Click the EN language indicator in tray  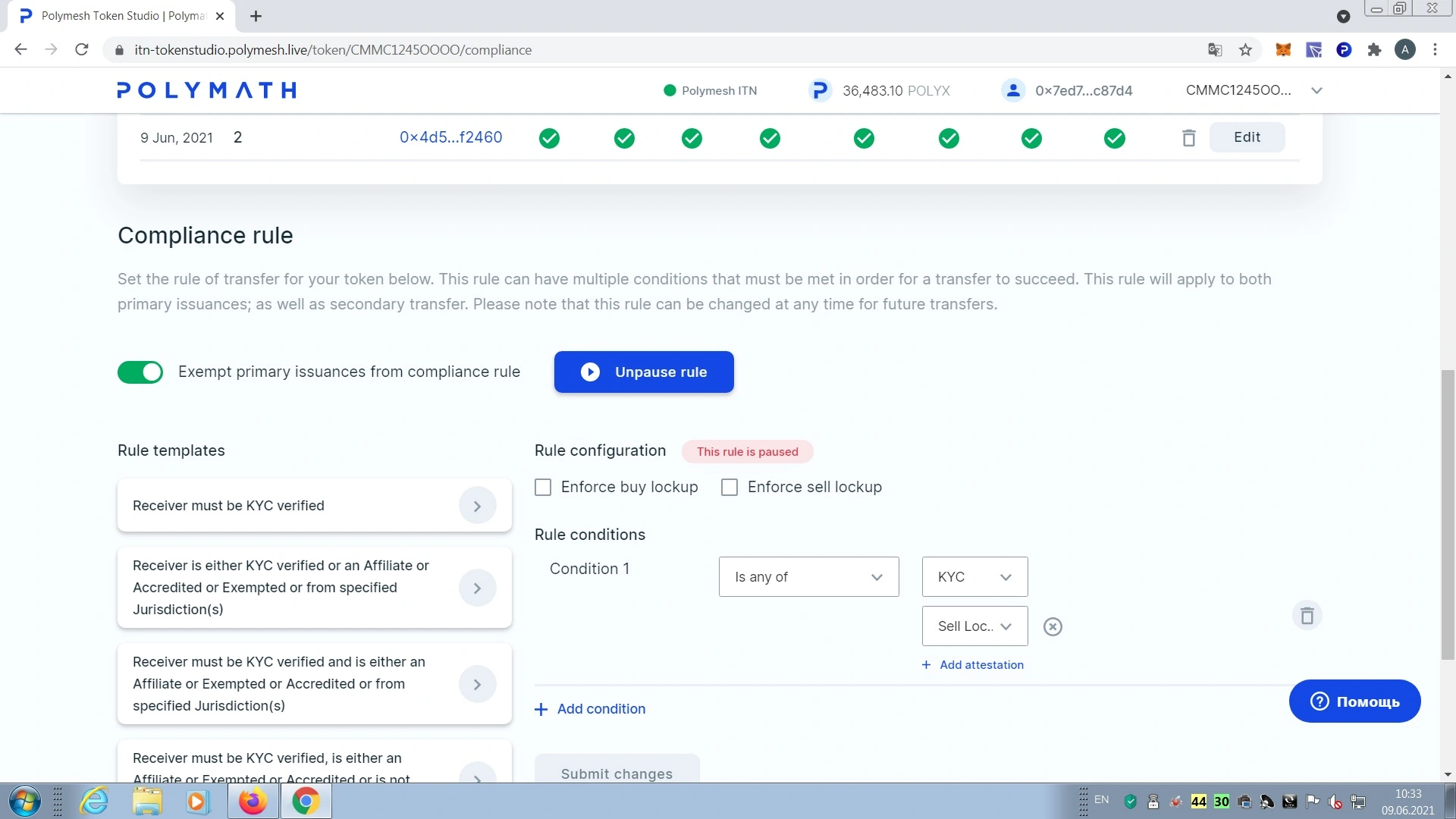coord(1101,800)
